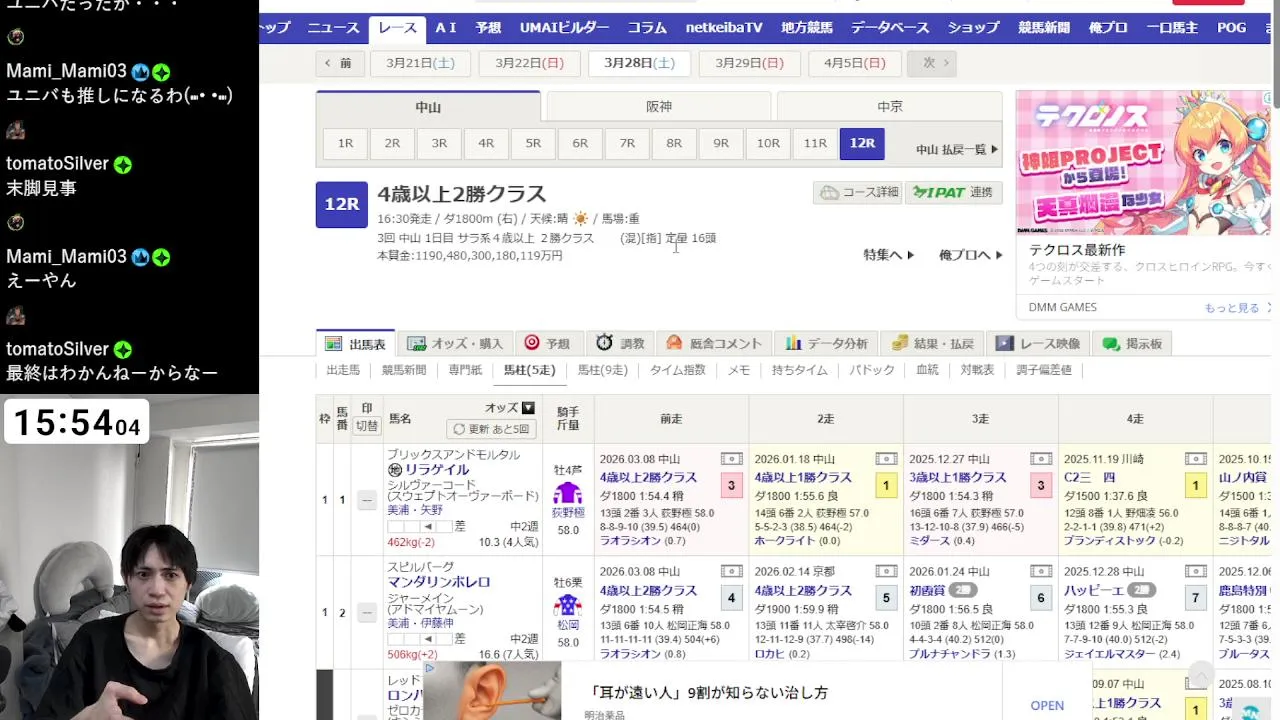Viewport: 1280px width, 720px height.
Task: Click the 更新 あと5回 refresh button
Action: [x=491, y=429]
